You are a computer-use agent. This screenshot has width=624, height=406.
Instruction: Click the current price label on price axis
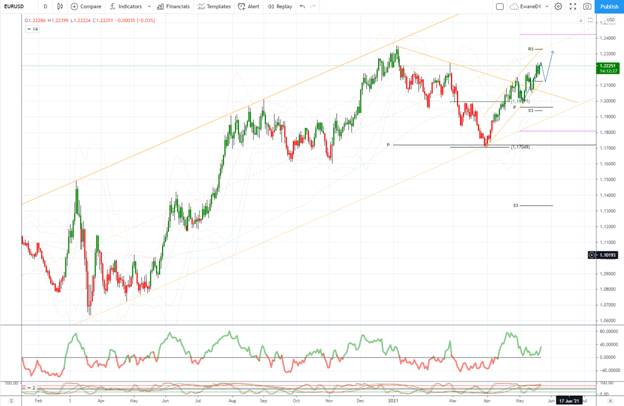tap(608, 66)
